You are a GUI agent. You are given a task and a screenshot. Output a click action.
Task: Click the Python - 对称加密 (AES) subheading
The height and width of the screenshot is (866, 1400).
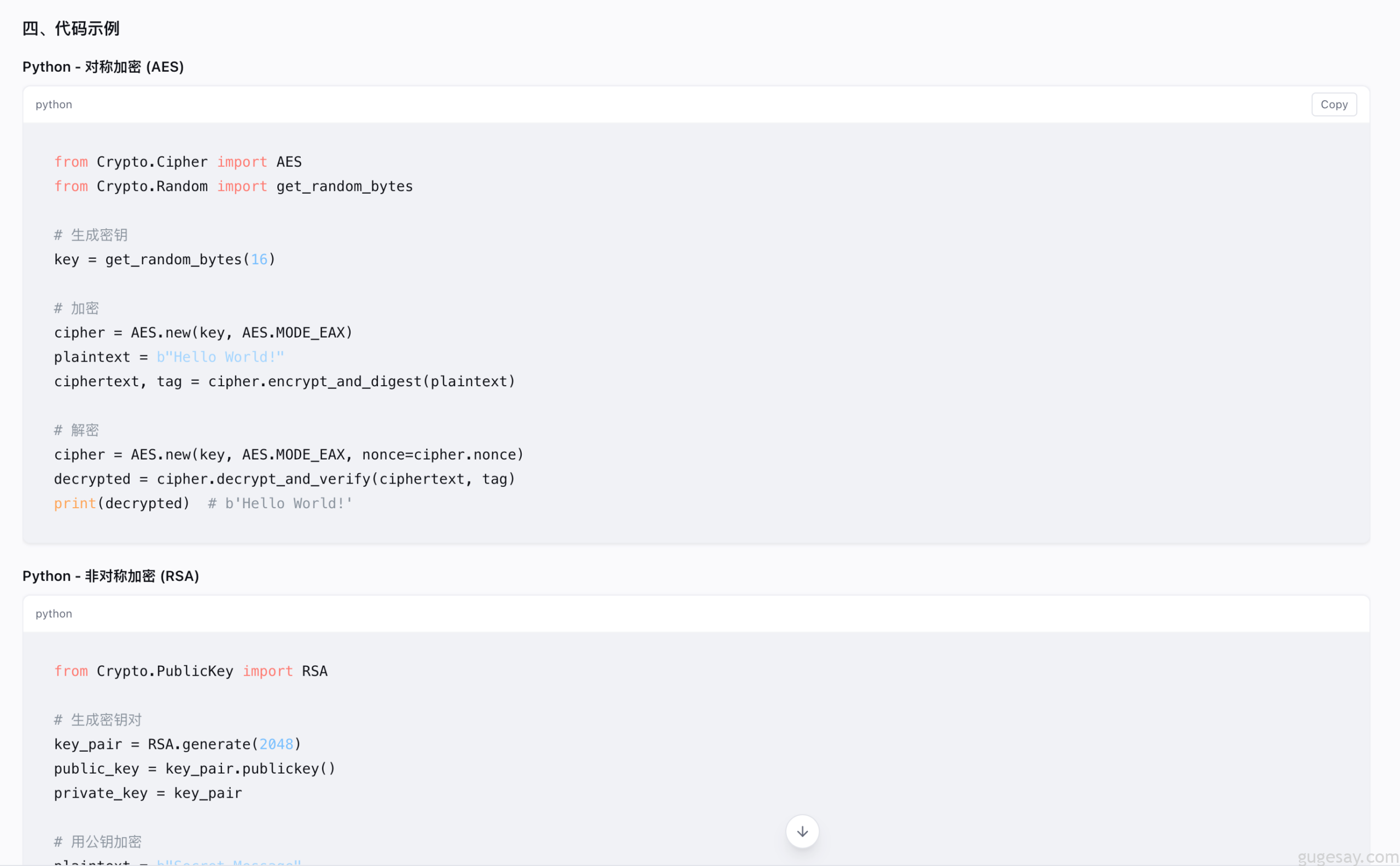point(103,67)
